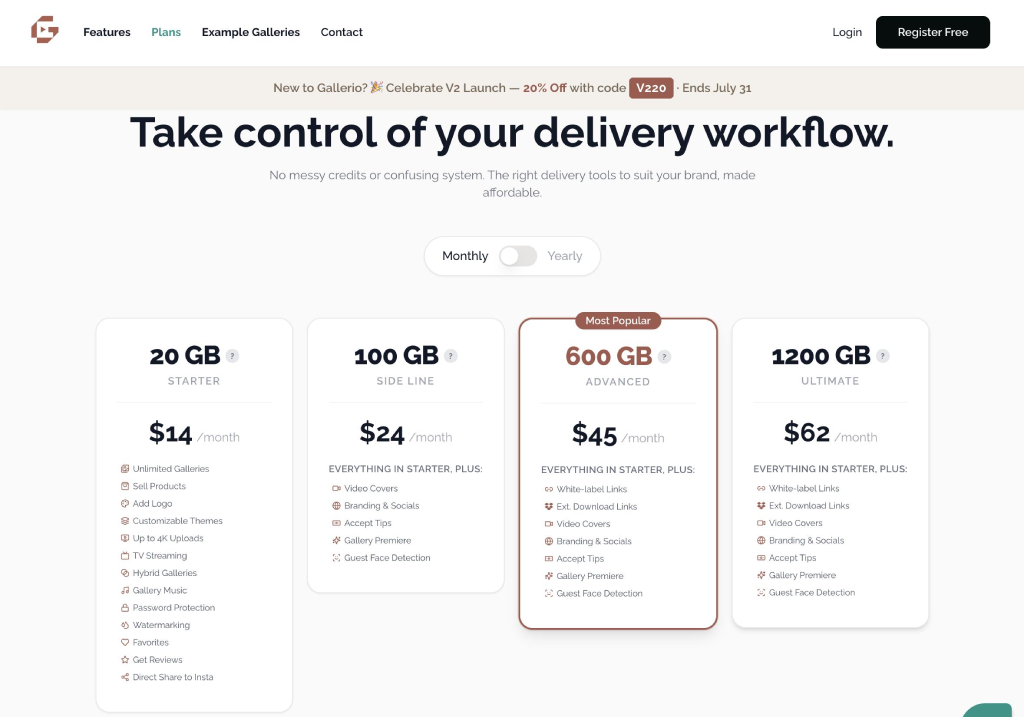Click the help icon beside 20 GB
This screenshot has height=717, width=1024.
[x=232, y=356]
